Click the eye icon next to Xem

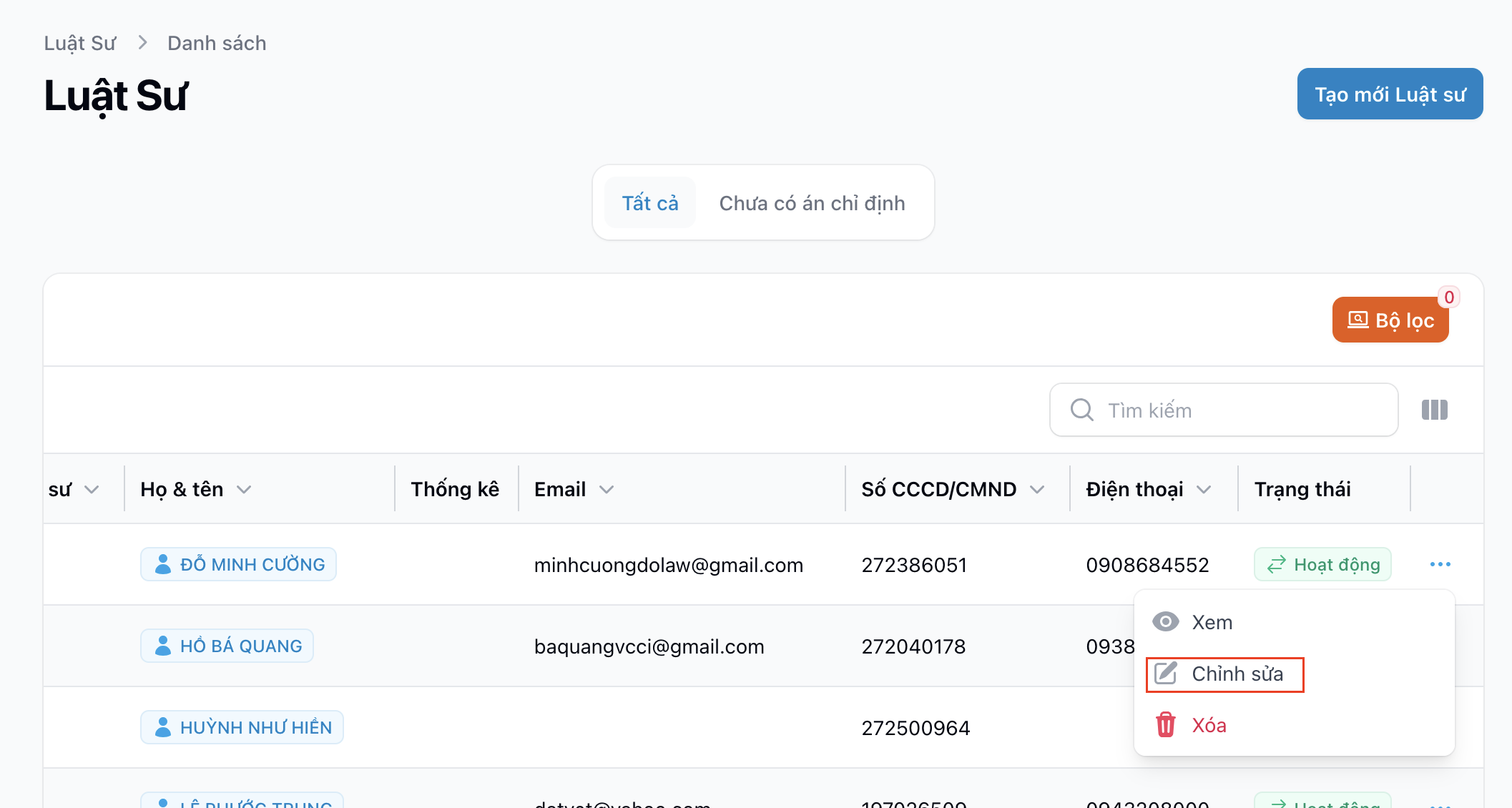pos(1165,622)
